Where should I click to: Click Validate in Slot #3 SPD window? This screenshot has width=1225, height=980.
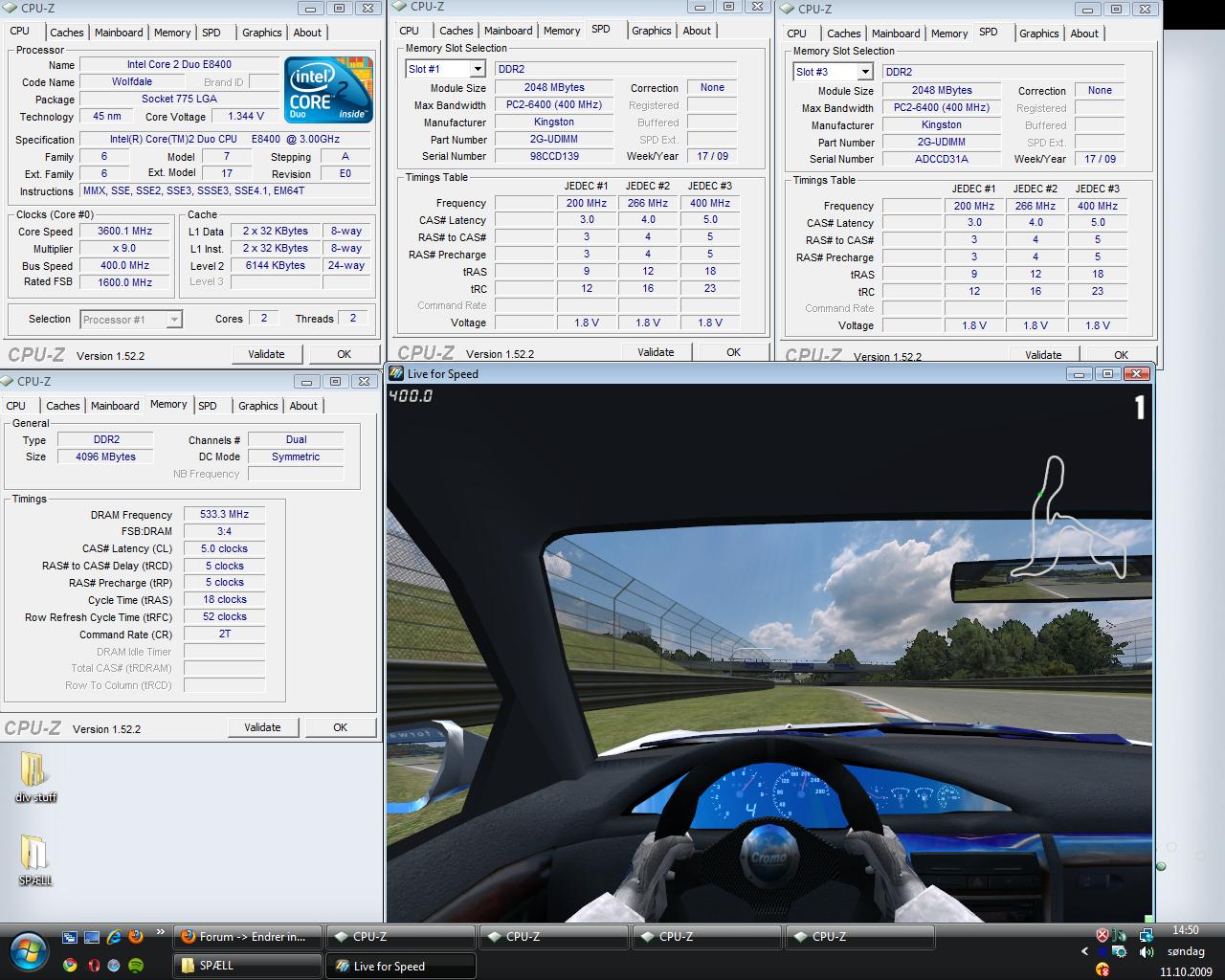1043,355
